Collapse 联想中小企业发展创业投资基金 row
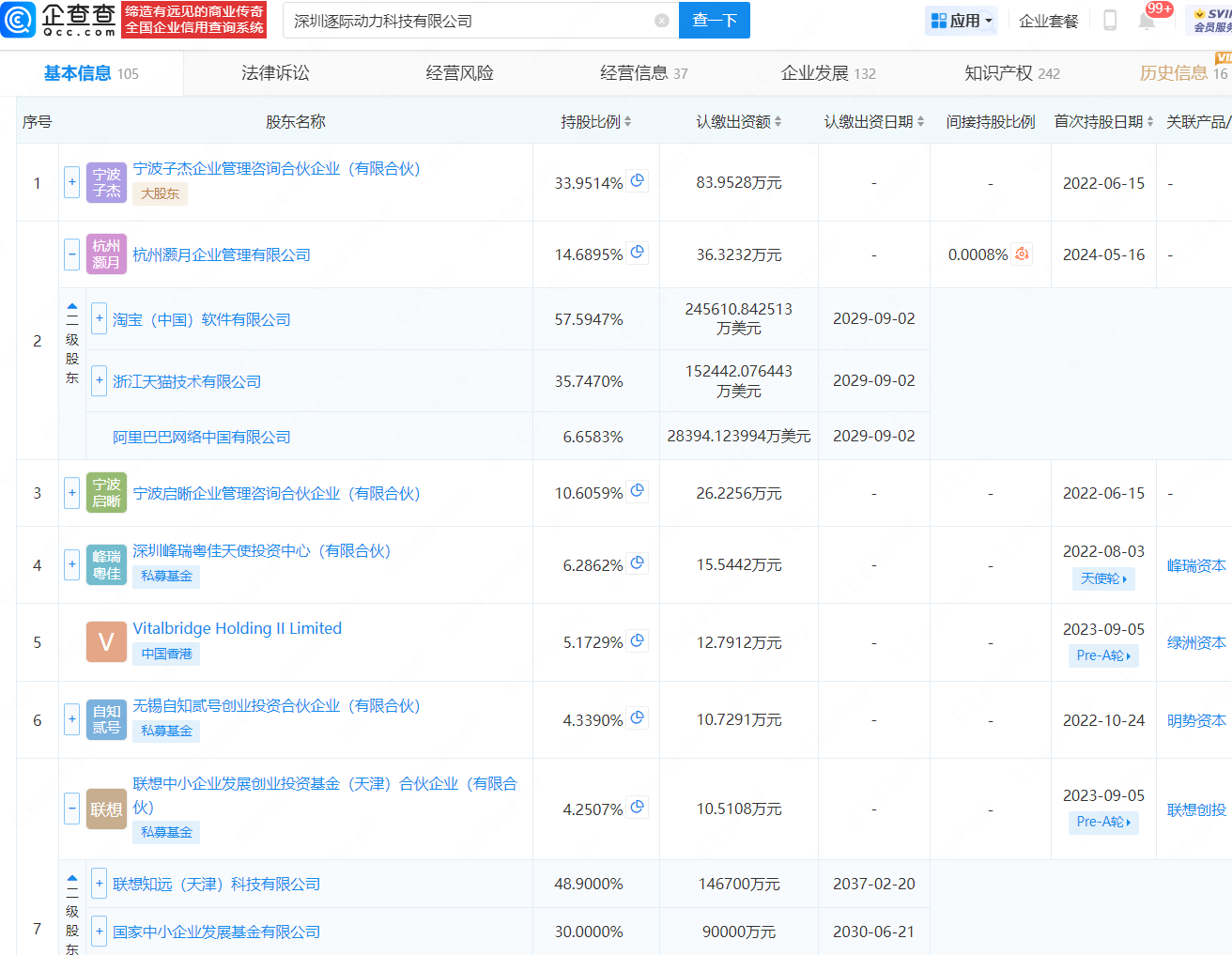 (x=71, y=809)
